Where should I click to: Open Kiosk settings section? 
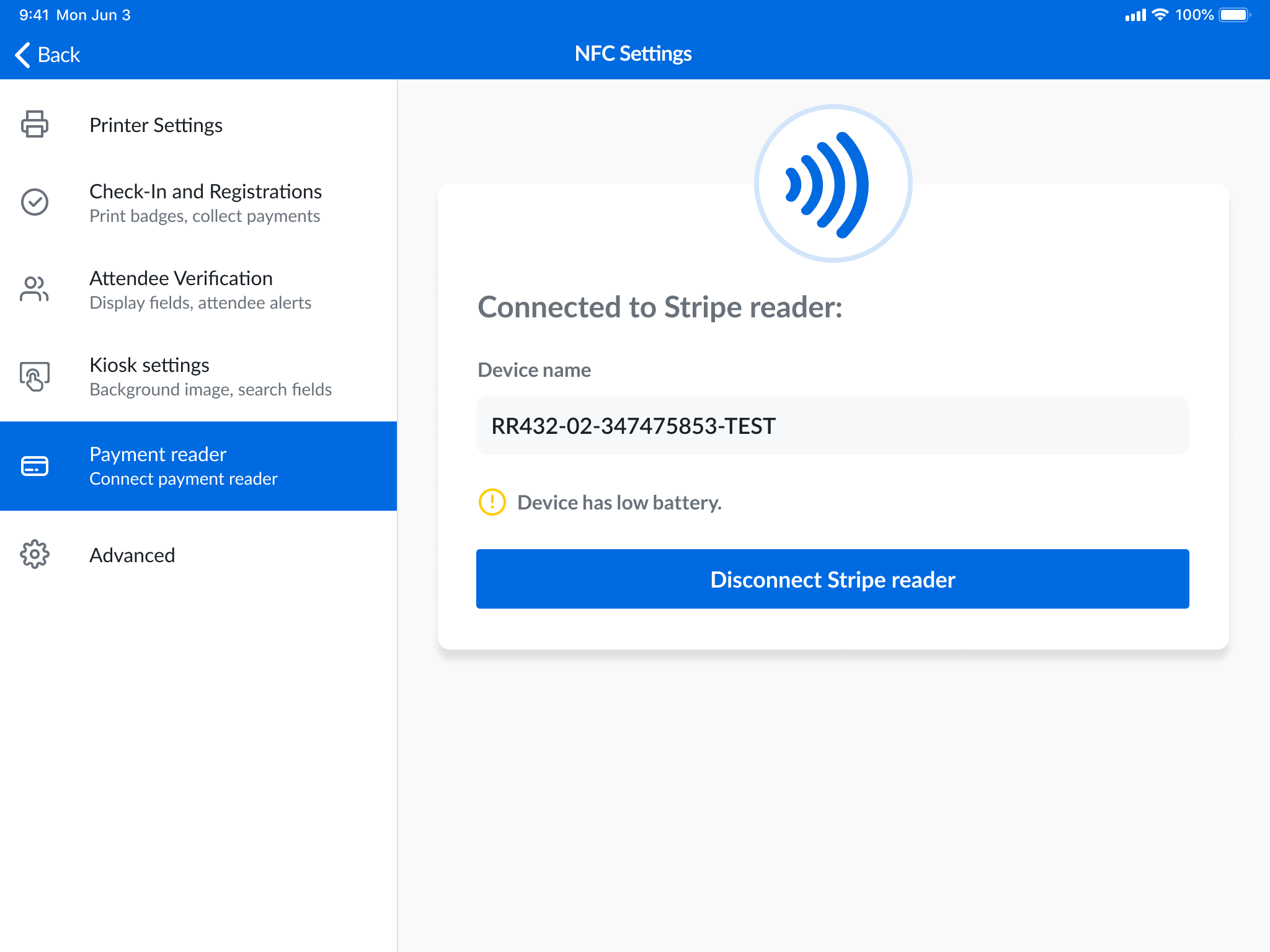(198, 376)
